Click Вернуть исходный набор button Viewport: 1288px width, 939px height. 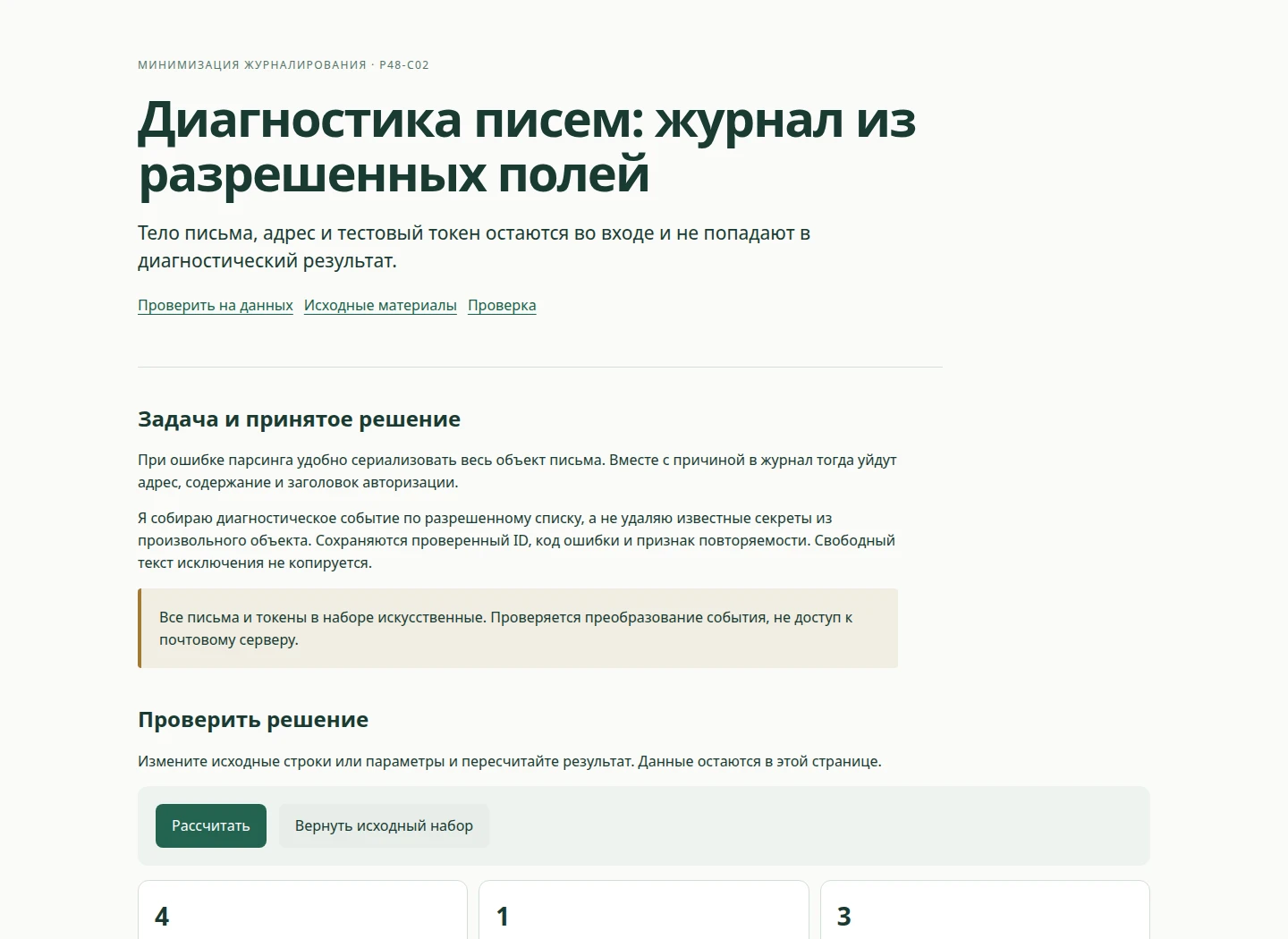(x=384, y=825)
